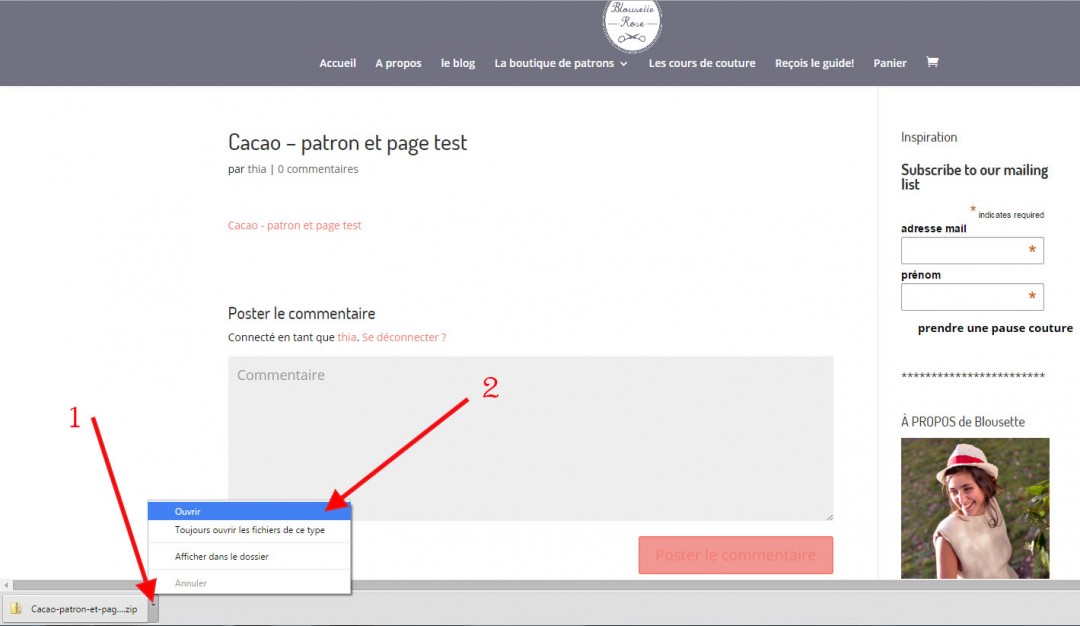Screen dimensions: 1080x626
Task: Expand La boutique de patrons submenu chevron
Action: (x=624, y=63)
